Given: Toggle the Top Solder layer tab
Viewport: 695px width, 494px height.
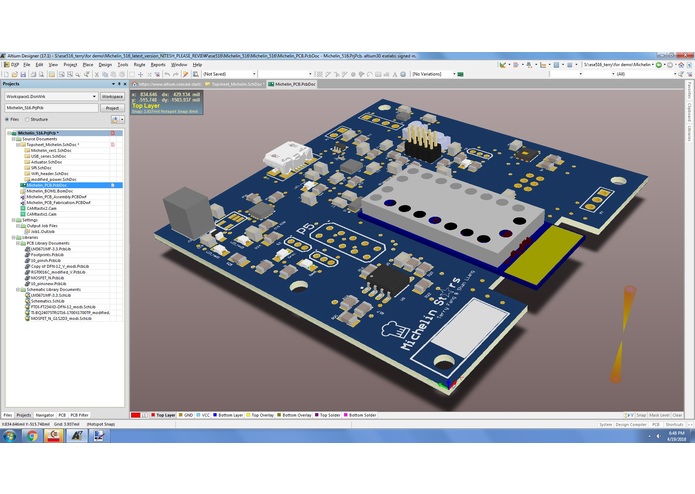Looking at the screenshot, I should coord(328,415).
